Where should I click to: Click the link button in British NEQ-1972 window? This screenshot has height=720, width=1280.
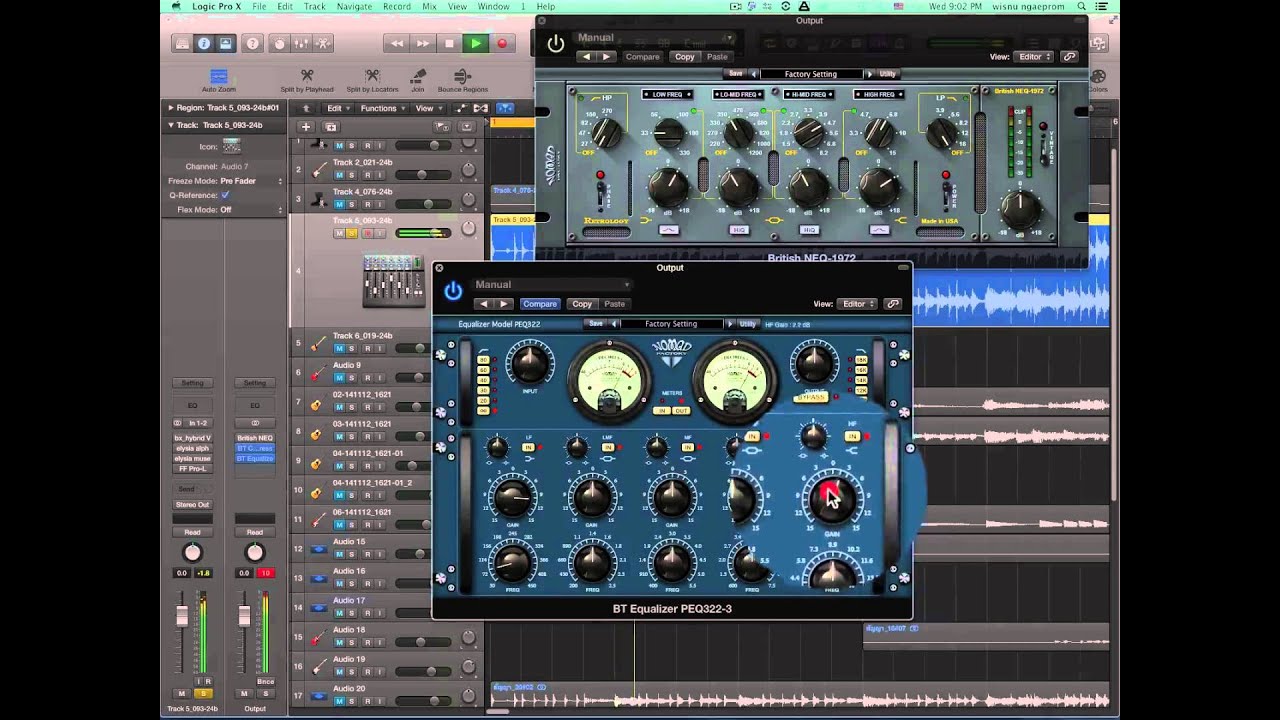1069,57
